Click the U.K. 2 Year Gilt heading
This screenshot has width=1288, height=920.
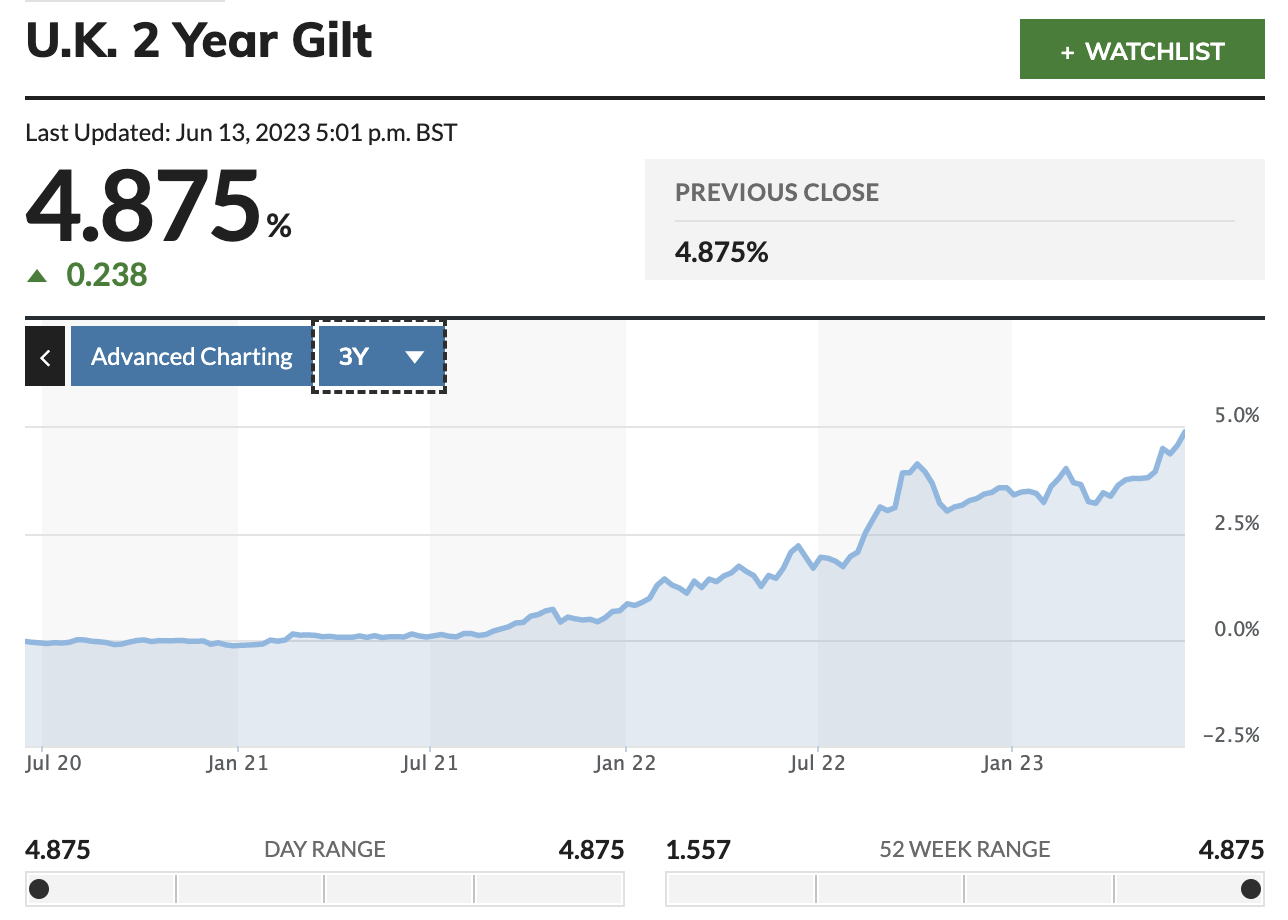[199, 41]
